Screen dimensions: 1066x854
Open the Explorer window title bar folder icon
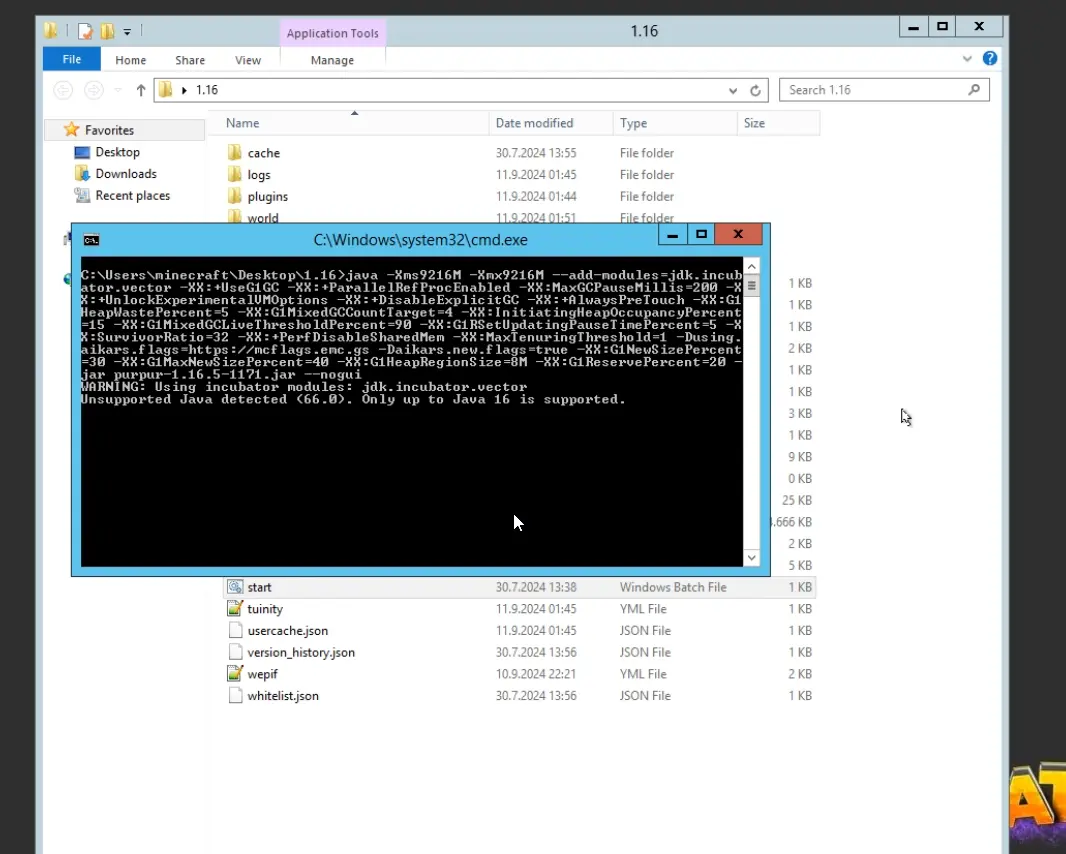click(x=51, y=31)
